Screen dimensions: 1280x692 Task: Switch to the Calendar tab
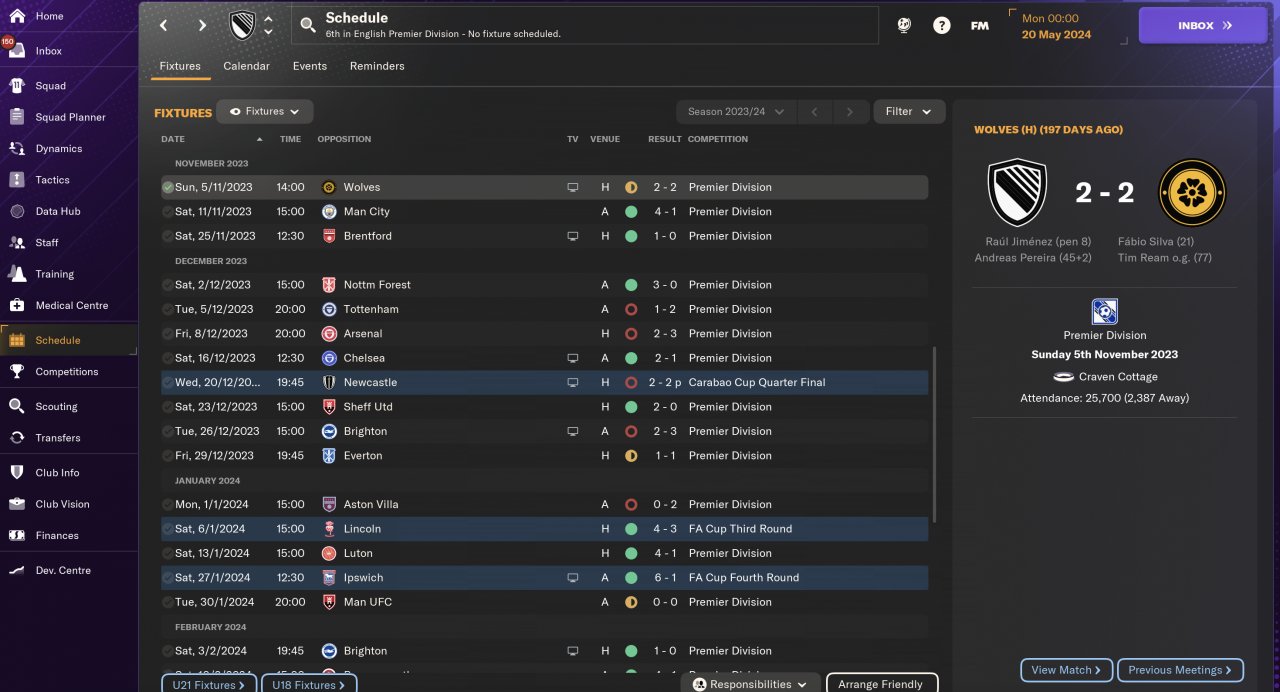(x=246, y=66)
